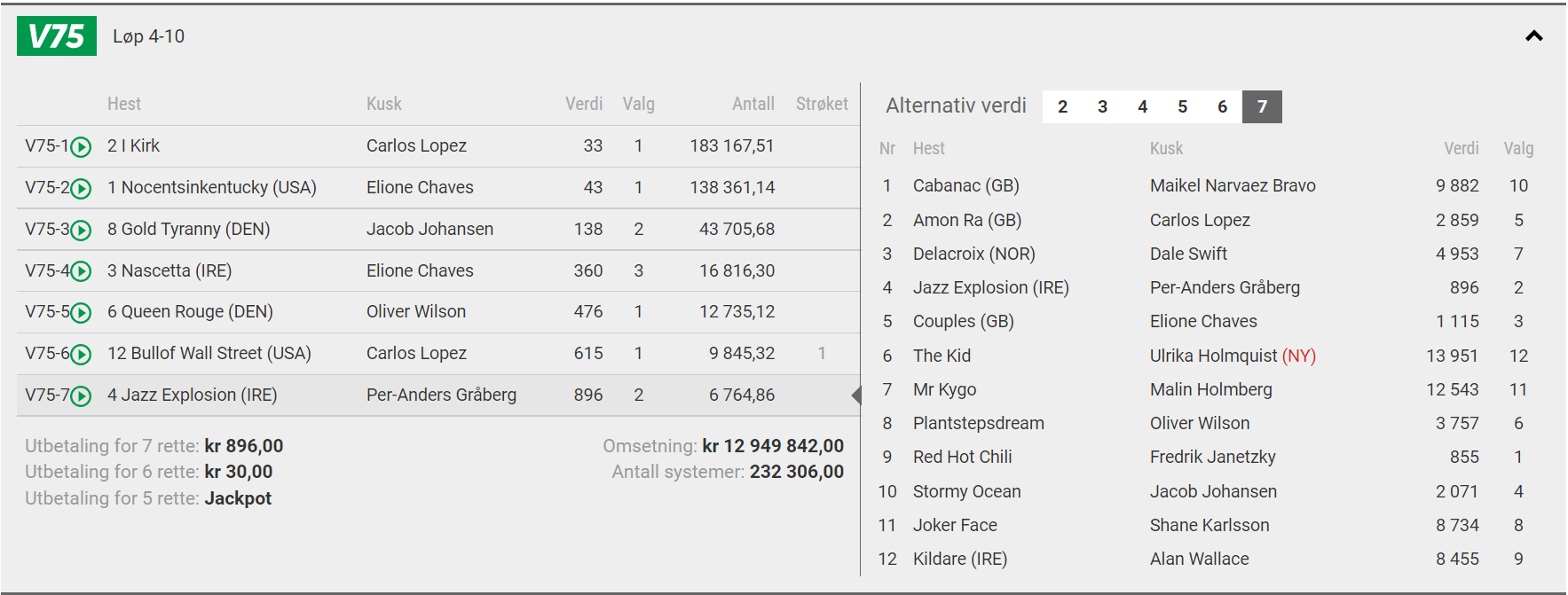Select alternative value tab 2
Image resolution: width=1568 pixels, height=595 pixels.
(1062, 106)
